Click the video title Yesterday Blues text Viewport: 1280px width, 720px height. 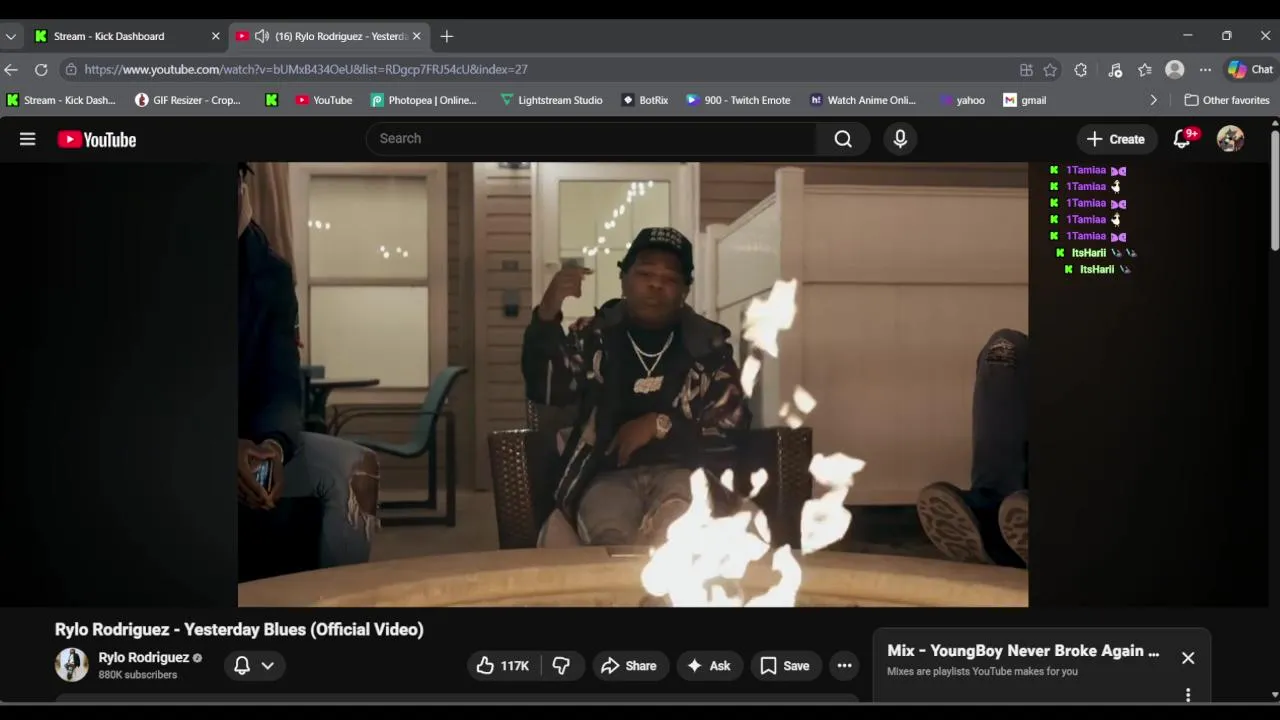click(239, 629)
